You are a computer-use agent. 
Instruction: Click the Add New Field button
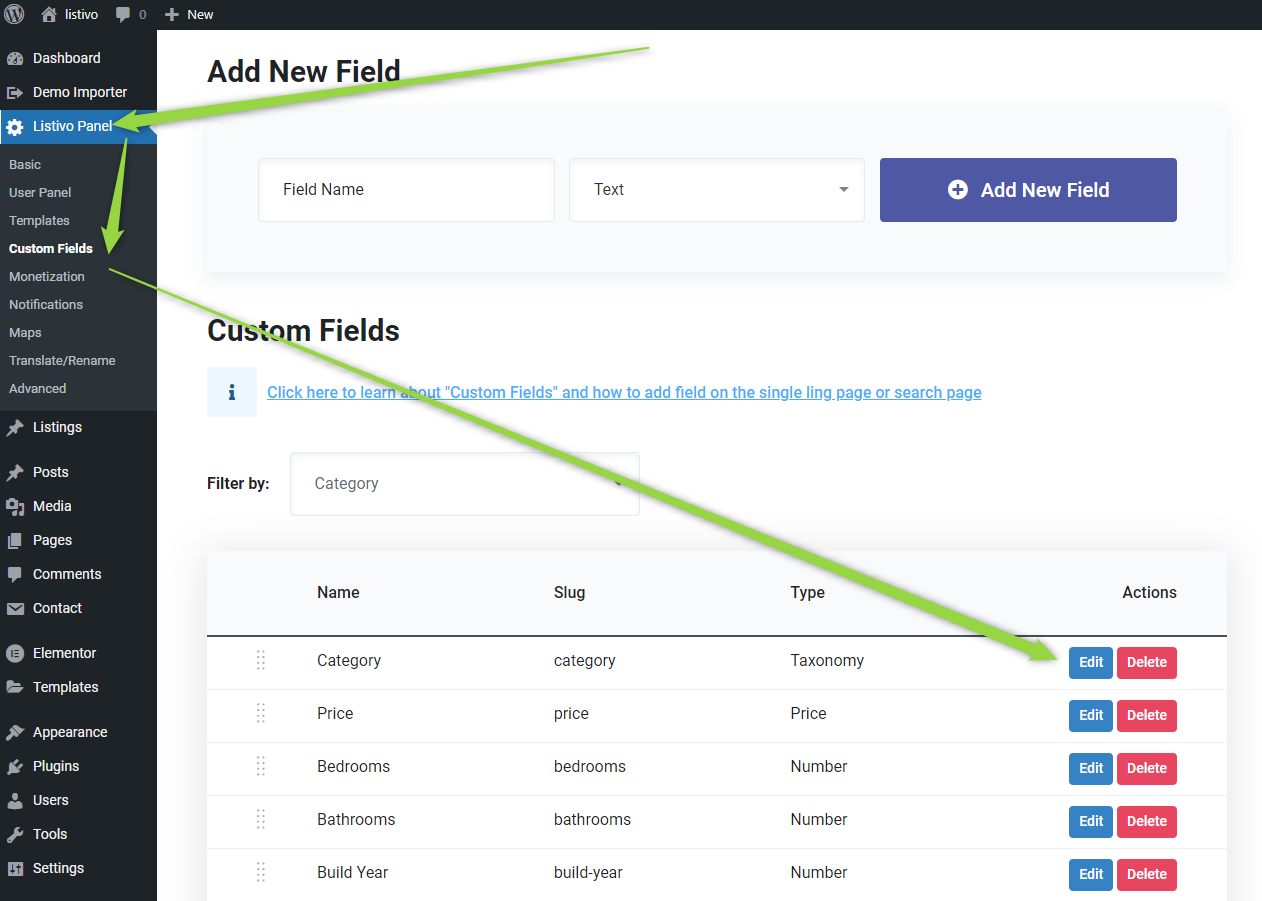pyautogui.click(x=1027, y=190)
